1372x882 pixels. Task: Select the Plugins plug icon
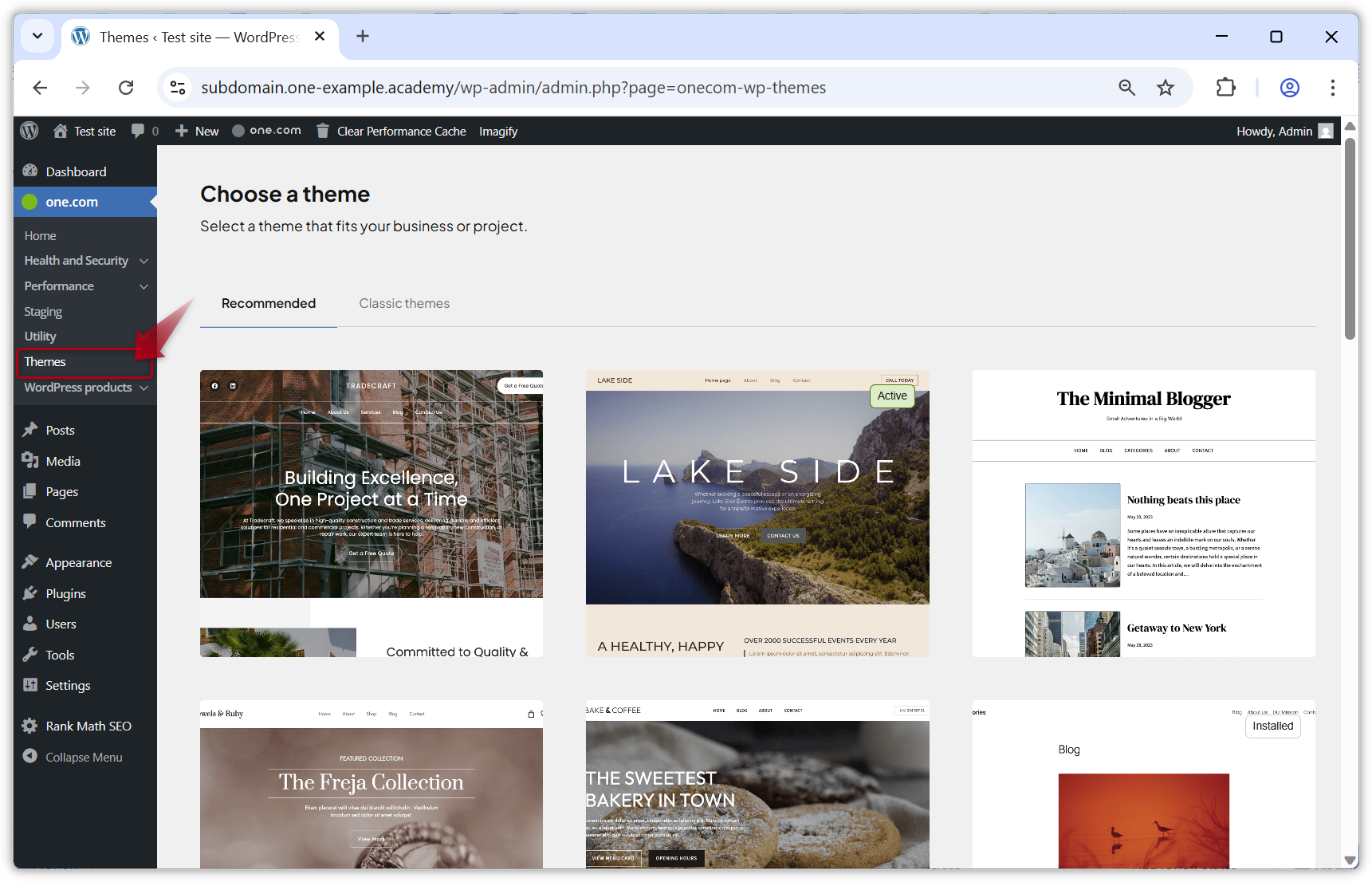coord(29,593)
